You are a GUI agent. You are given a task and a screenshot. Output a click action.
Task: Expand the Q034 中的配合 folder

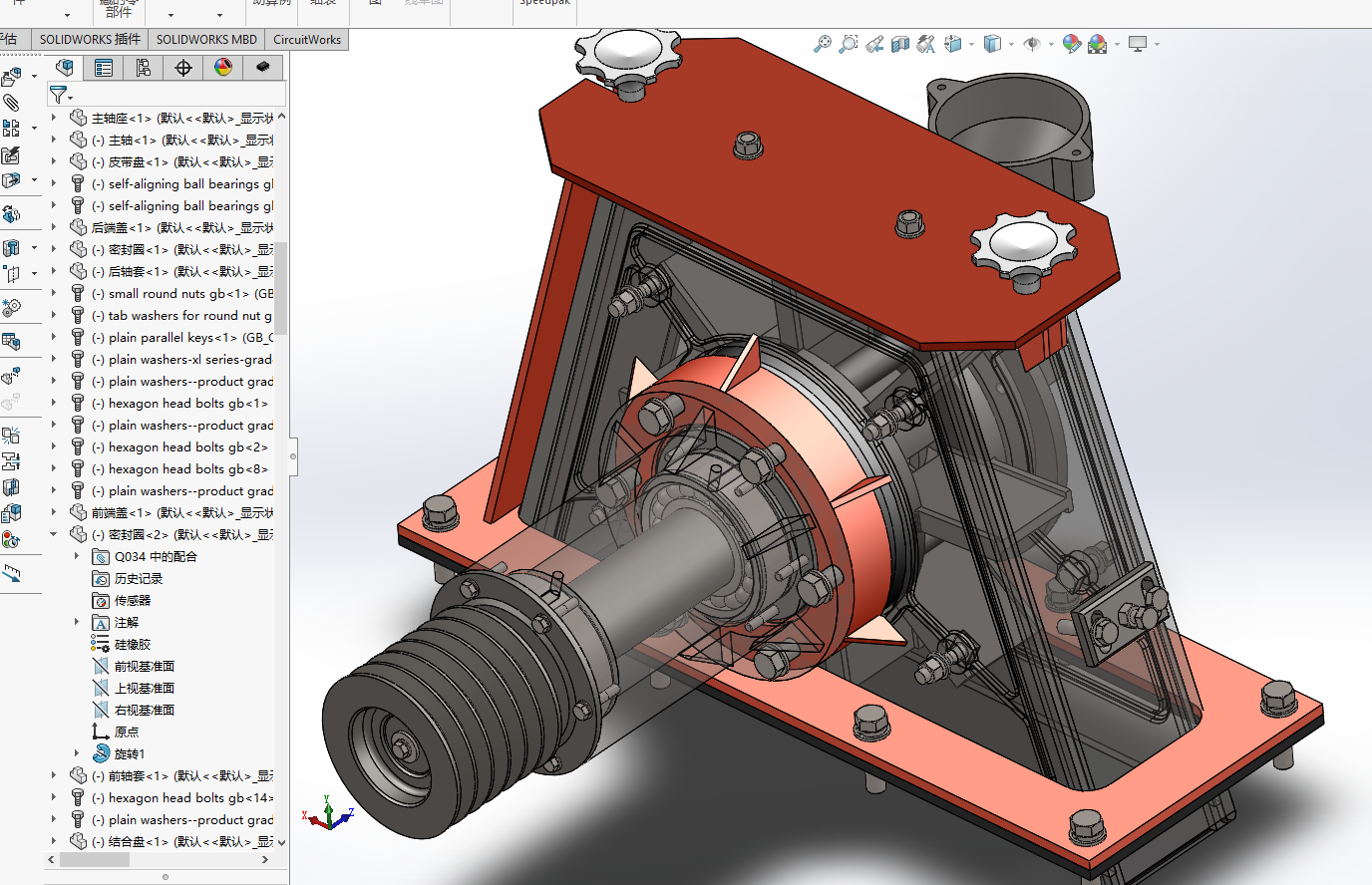[x=77, y=556]
